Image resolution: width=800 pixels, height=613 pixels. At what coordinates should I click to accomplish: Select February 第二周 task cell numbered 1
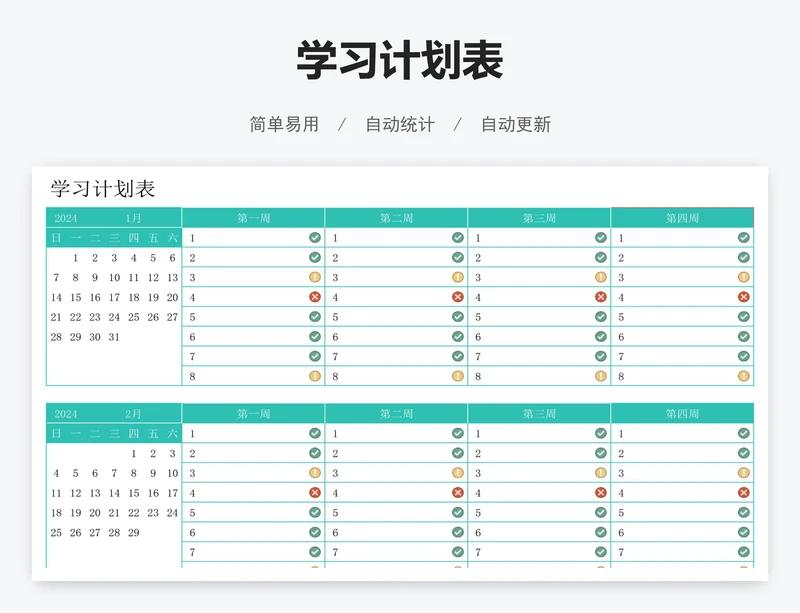pyautogui.click(x=396, y=433)
